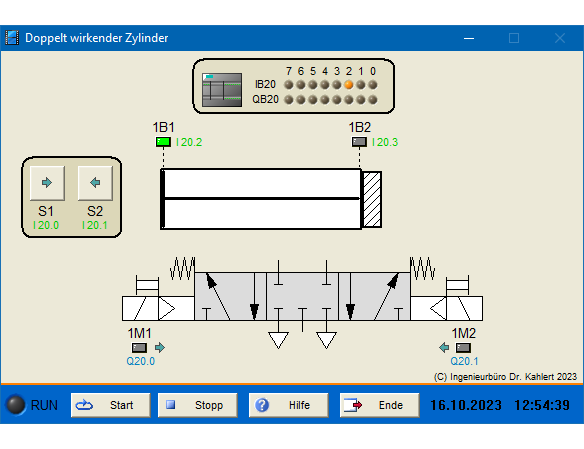The height and width of the screenshot is (449, 584).
Task: Click the Stopp button
Action: (x=197, y=405)
